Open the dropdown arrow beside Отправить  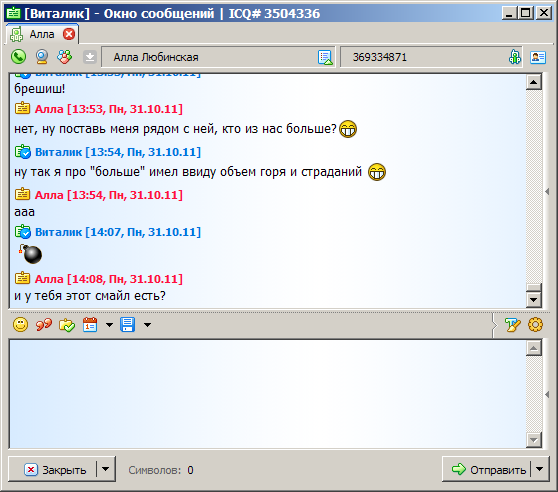[539, 469]
